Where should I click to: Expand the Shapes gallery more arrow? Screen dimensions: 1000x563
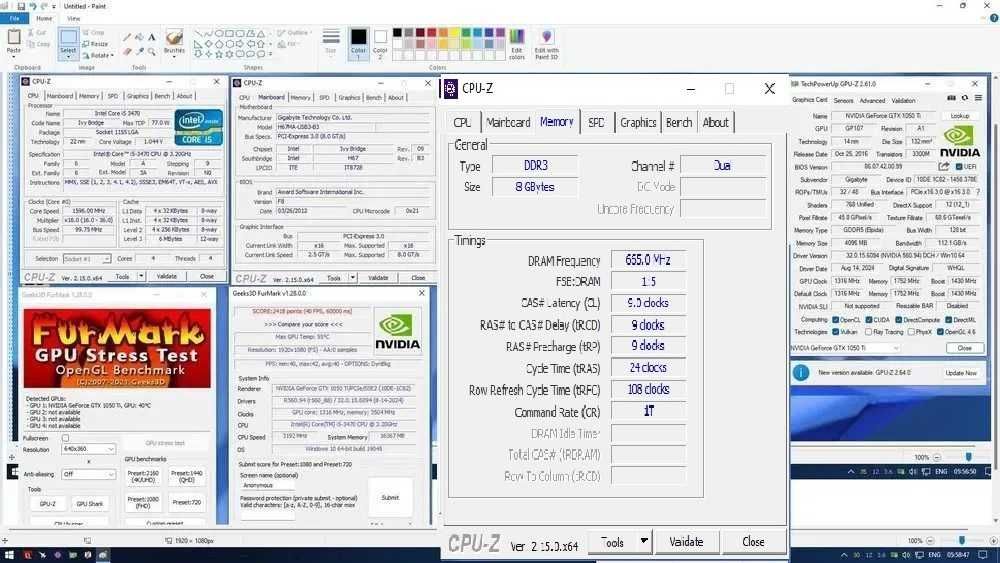click(x=270, y=54)
